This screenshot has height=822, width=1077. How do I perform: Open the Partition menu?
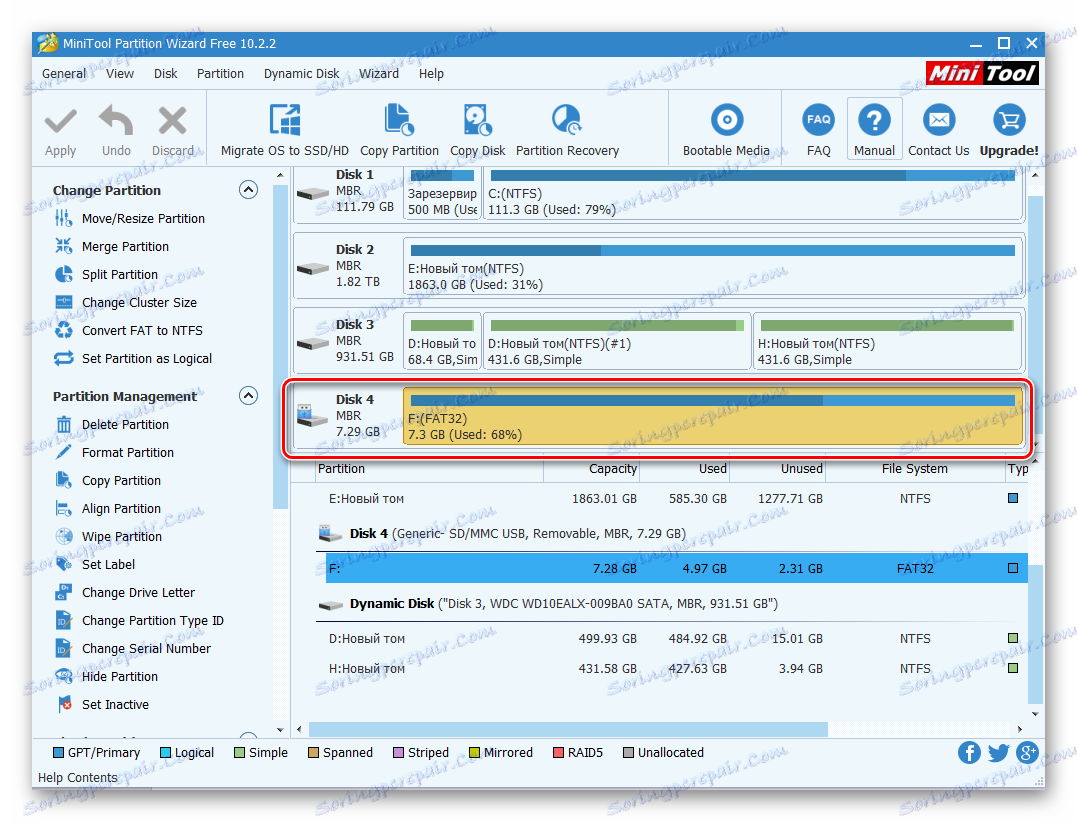click(x=220, y=73)
